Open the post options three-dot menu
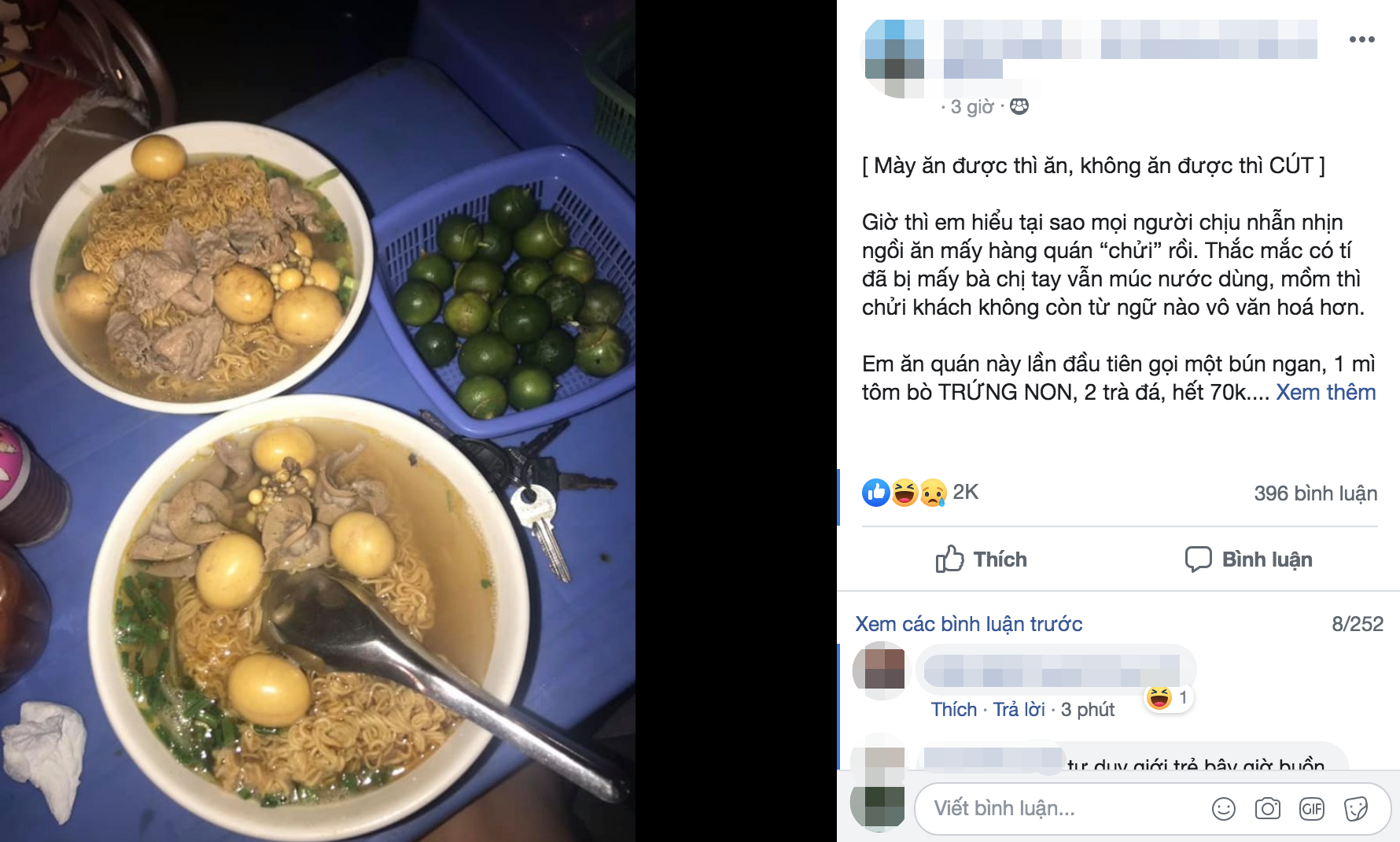The image size is (1400, 842). click(1361, 39)
